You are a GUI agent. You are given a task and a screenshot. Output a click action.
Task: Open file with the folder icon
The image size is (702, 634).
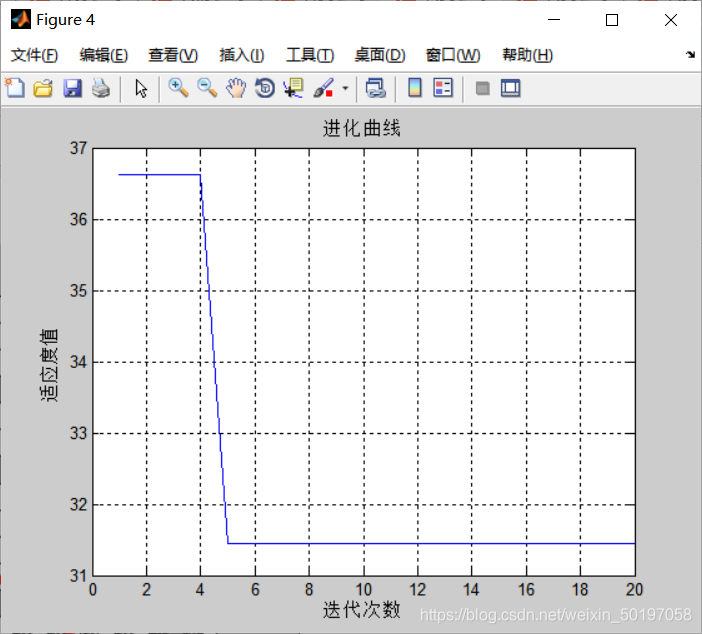(43, 88)
